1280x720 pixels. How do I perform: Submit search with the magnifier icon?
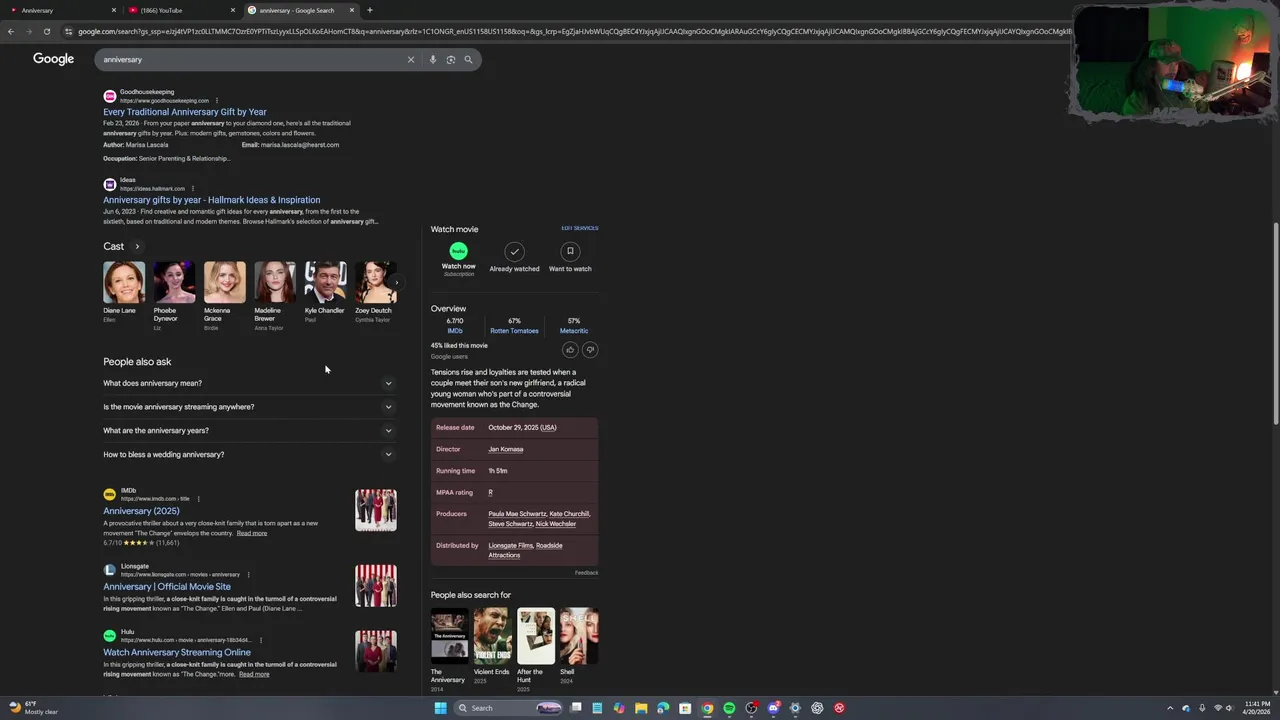(468, 60)
